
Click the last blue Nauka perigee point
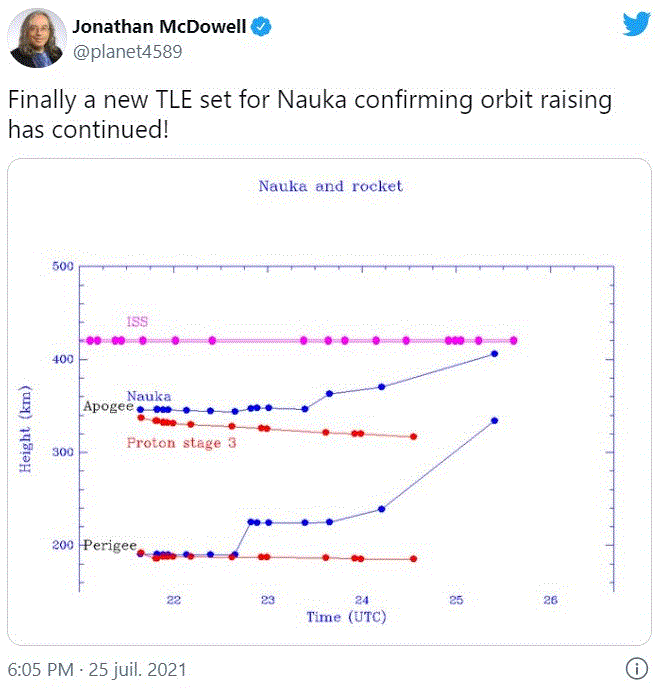(494, 421)
